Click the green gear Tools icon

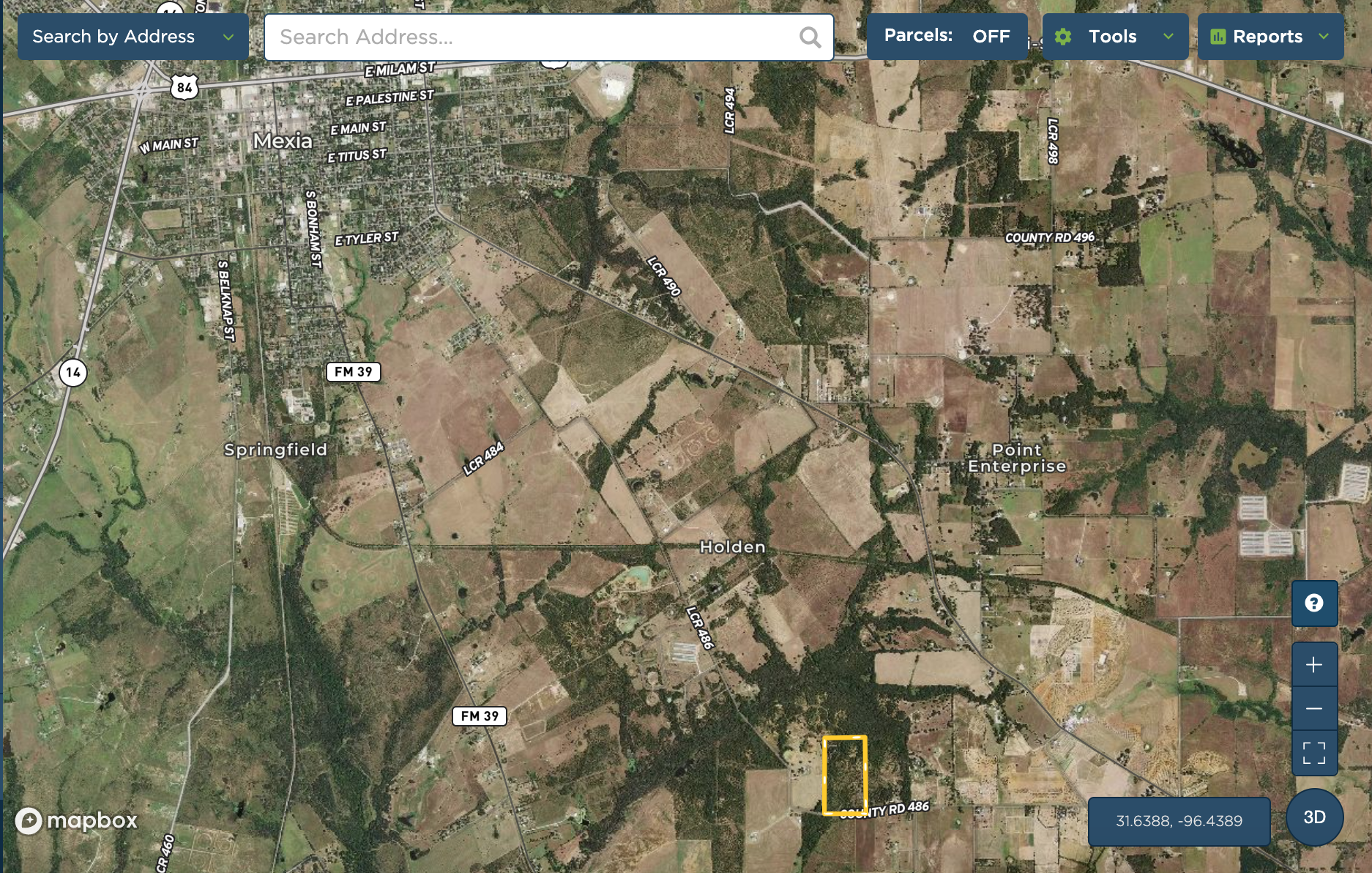(1063, 37)
